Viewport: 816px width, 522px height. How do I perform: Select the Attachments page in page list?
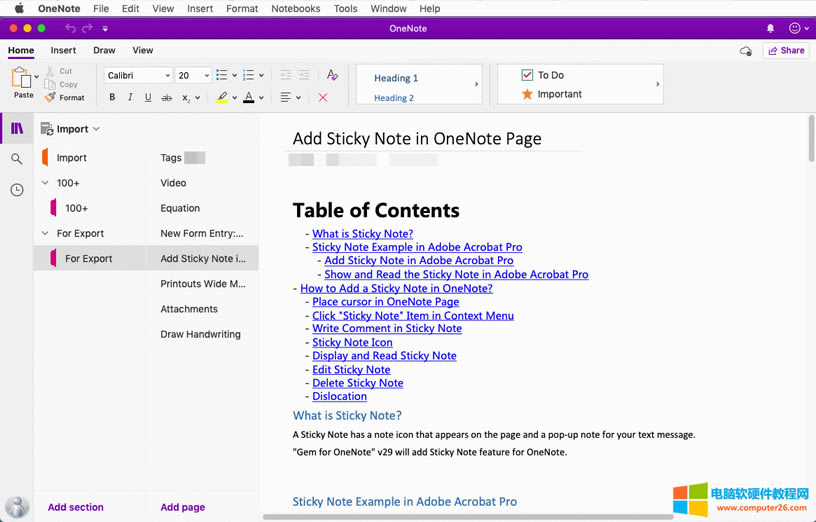click(189, 309)
